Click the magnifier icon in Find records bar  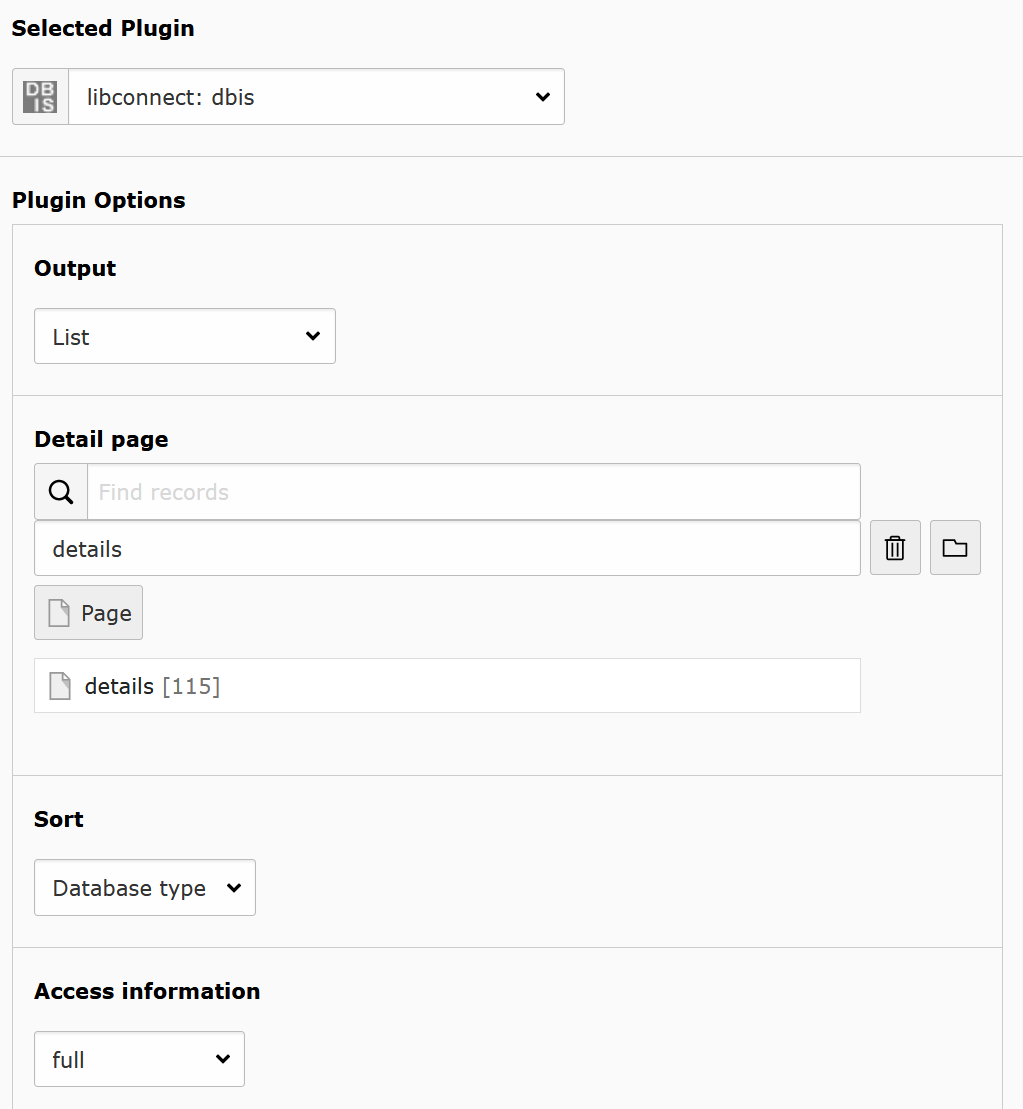point(60,491)
